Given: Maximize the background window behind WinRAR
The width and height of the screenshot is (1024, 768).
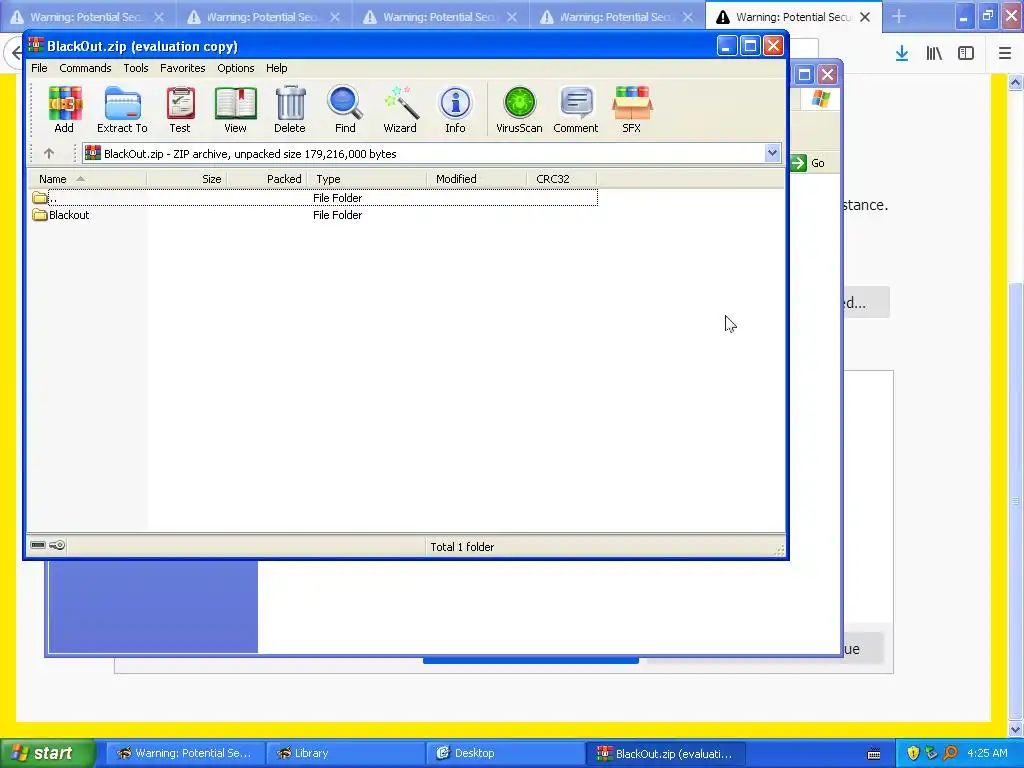Looking at the screenshot, I should (x=805, y=74).
